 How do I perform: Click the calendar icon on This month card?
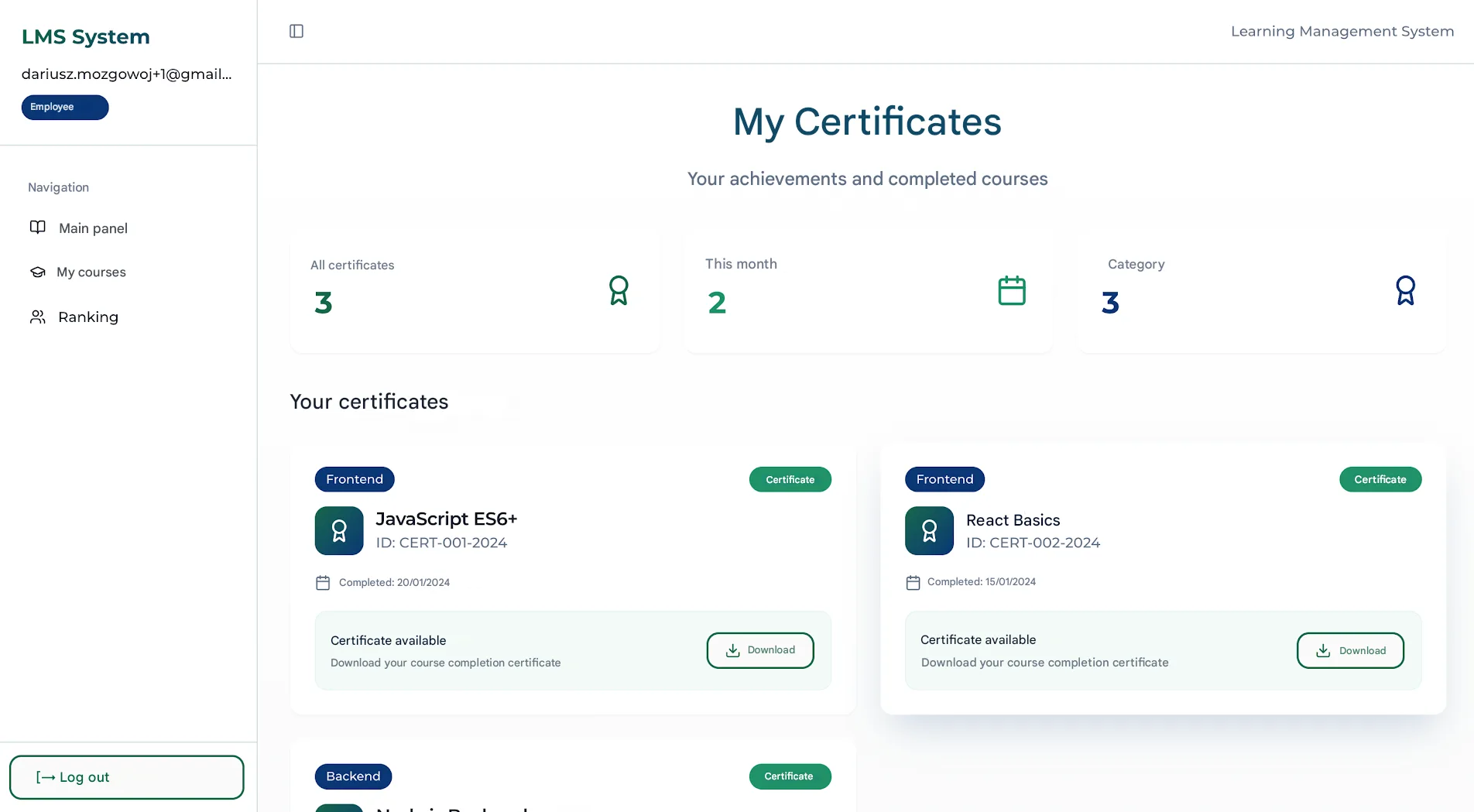(1011, 290)
